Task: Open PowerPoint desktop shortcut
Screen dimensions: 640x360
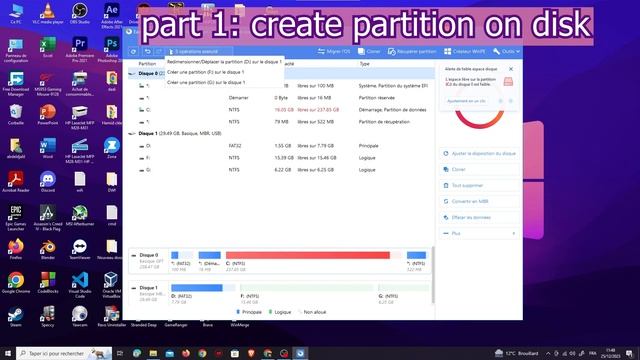Action: [48, 115]
